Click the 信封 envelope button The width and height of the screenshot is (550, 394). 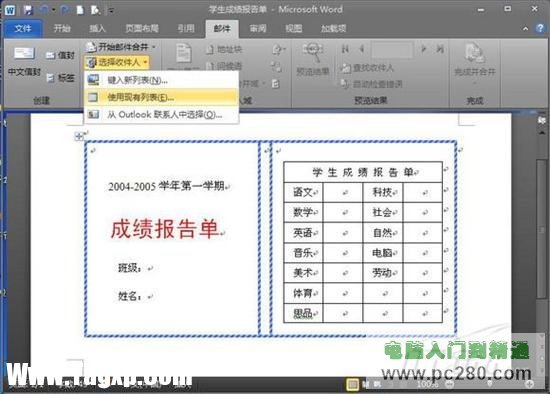click(60, 55)
